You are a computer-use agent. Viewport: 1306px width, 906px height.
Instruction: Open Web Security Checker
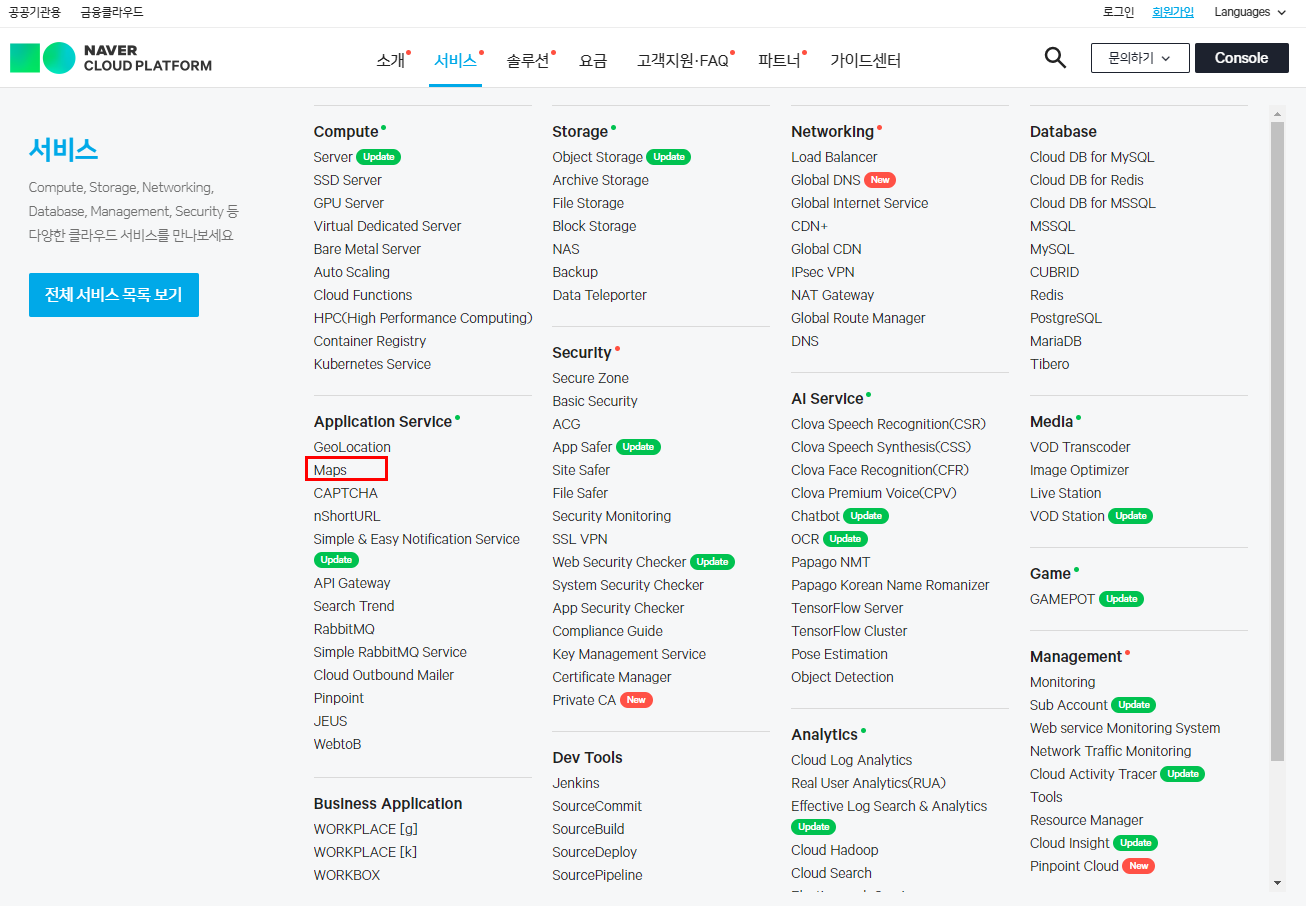pyautogui.click(x=619, y=562)
